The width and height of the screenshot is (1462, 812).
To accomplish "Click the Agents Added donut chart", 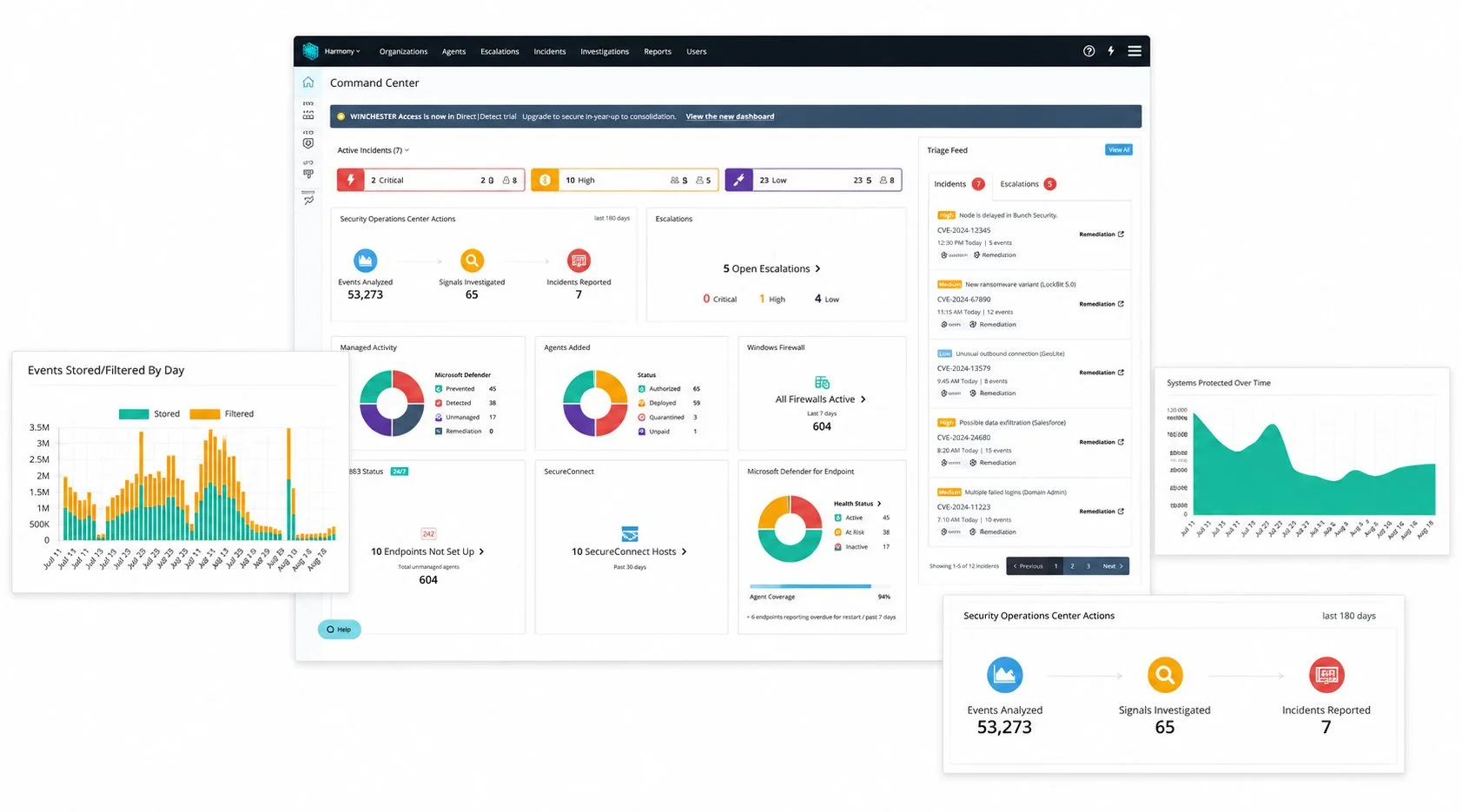I will [595, 403].
